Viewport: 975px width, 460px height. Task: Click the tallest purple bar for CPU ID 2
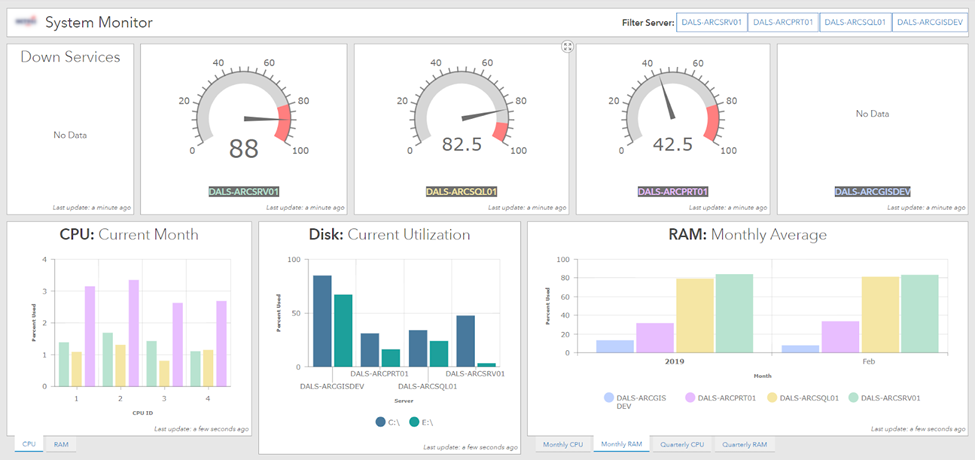(134, 333)
